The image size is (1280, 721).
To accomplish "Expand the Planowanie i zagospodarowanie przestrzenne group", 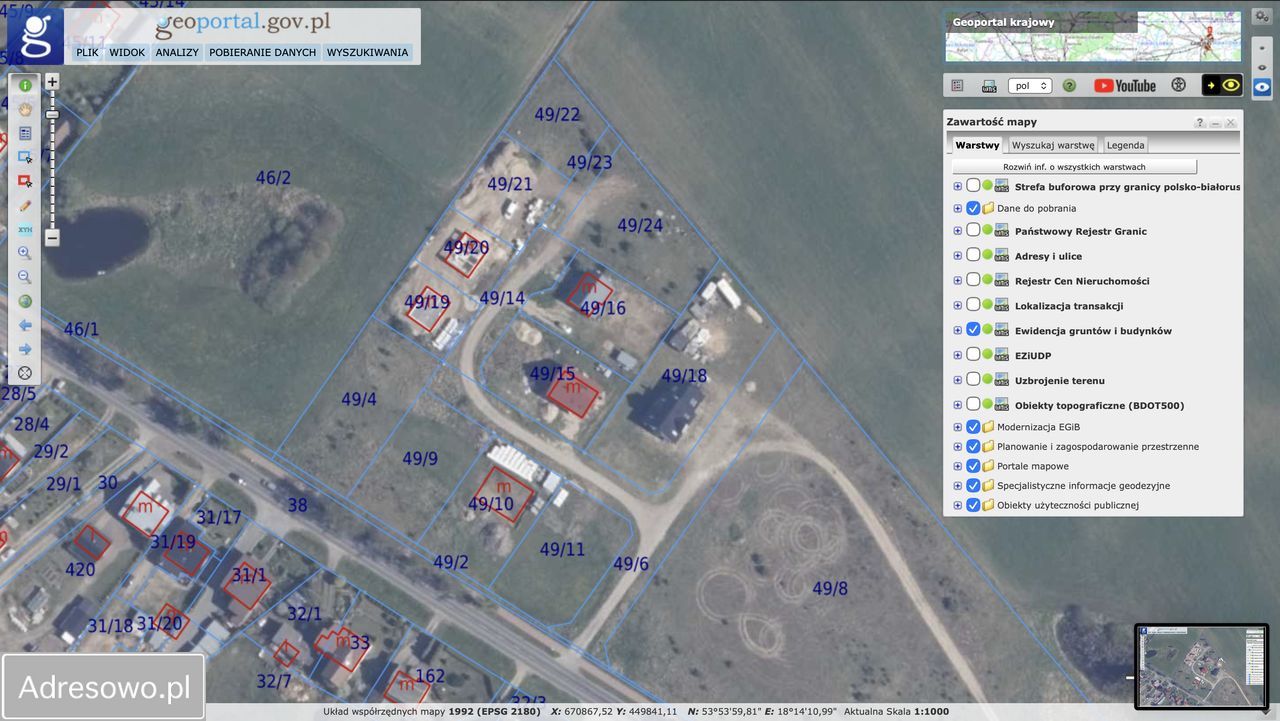I will (x=957, y=446).
